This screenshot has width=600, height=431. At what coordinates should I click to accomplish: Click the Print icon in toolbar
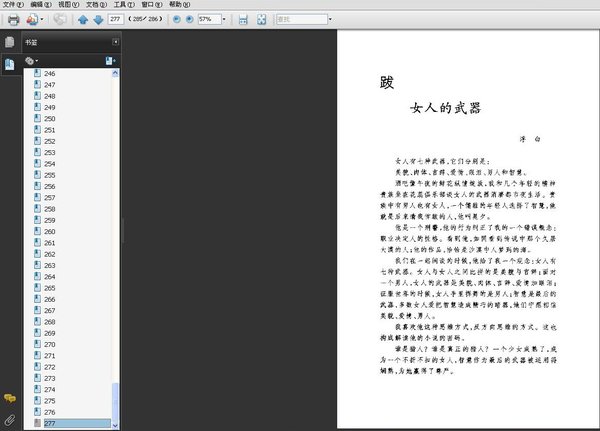point(13,19)
